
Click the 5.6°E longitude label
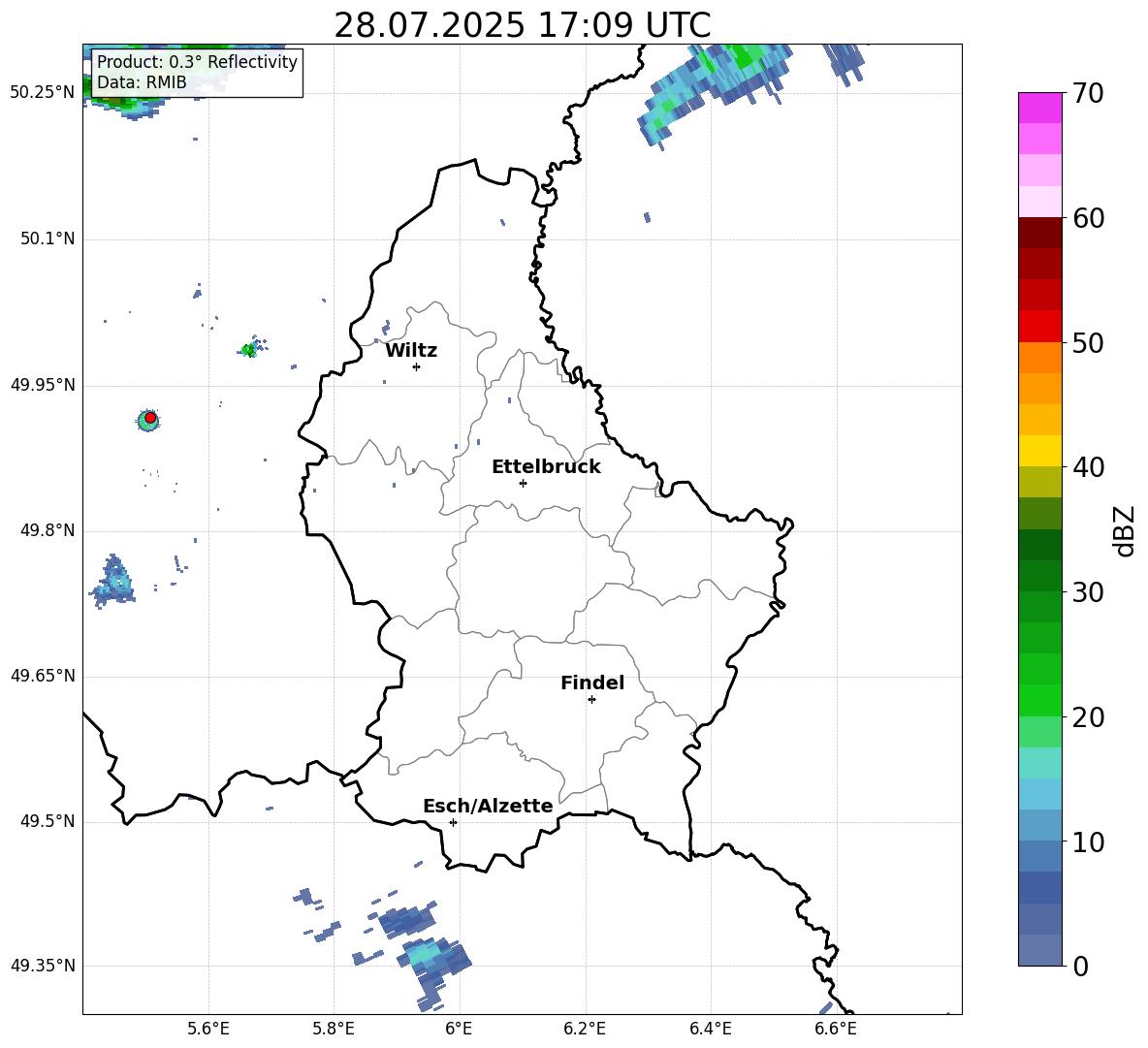point(208,1029)
